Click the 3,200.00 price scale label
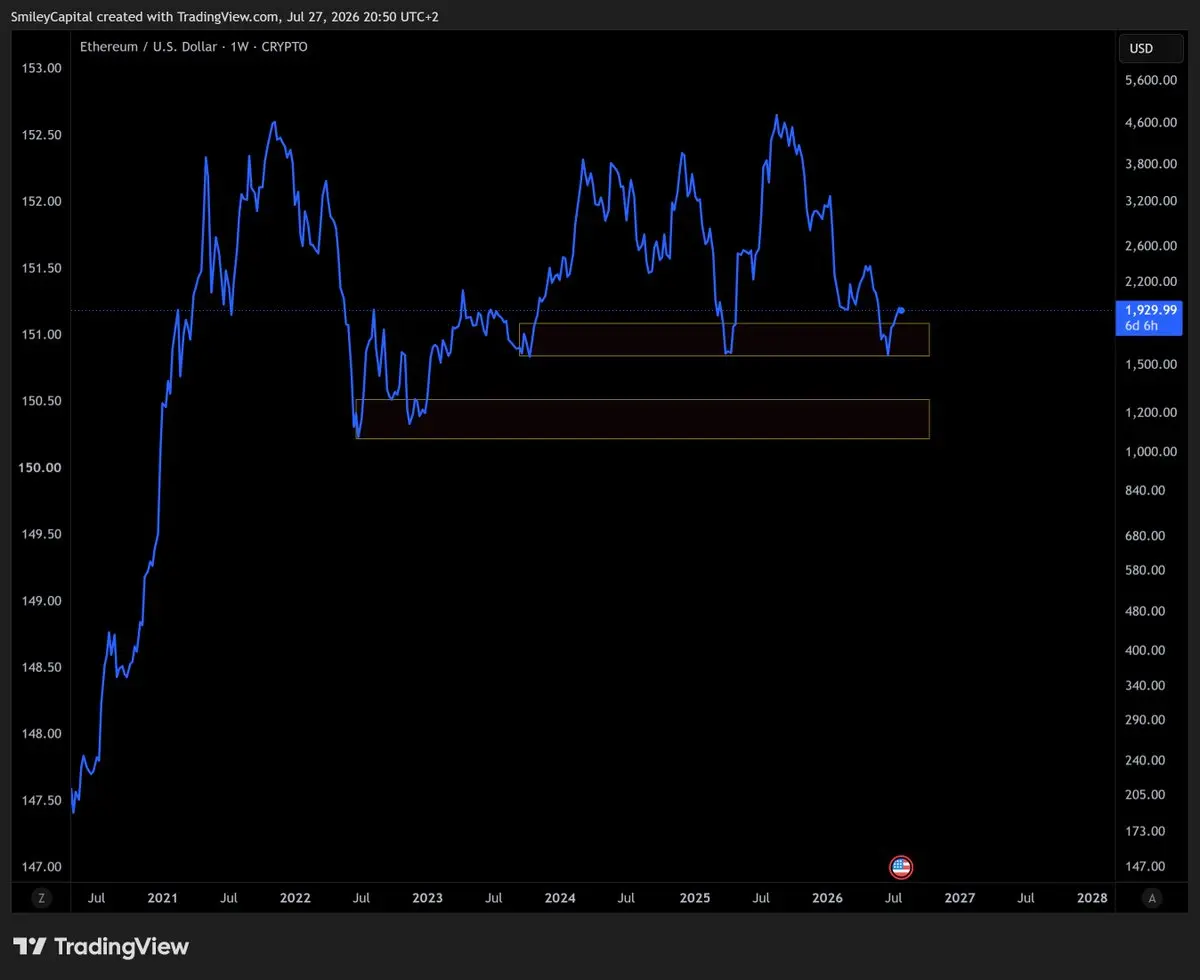Viewport: 1200px width, 980px height. [1150, 201]
